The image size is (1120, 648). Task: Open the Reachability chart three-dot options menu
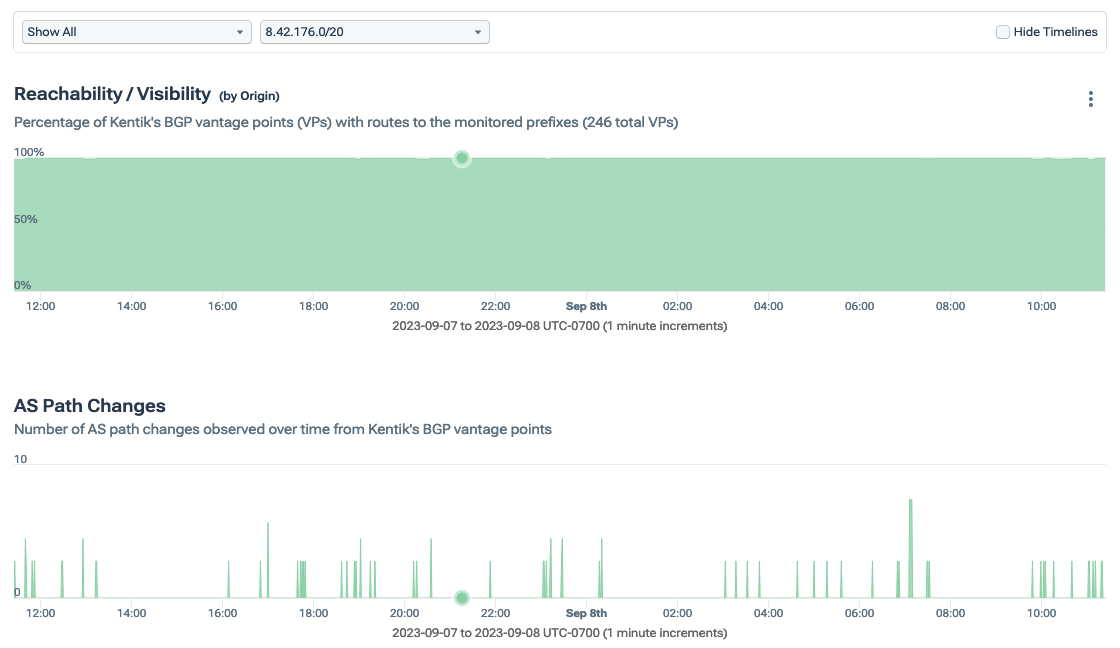(x=1091, y=99)
